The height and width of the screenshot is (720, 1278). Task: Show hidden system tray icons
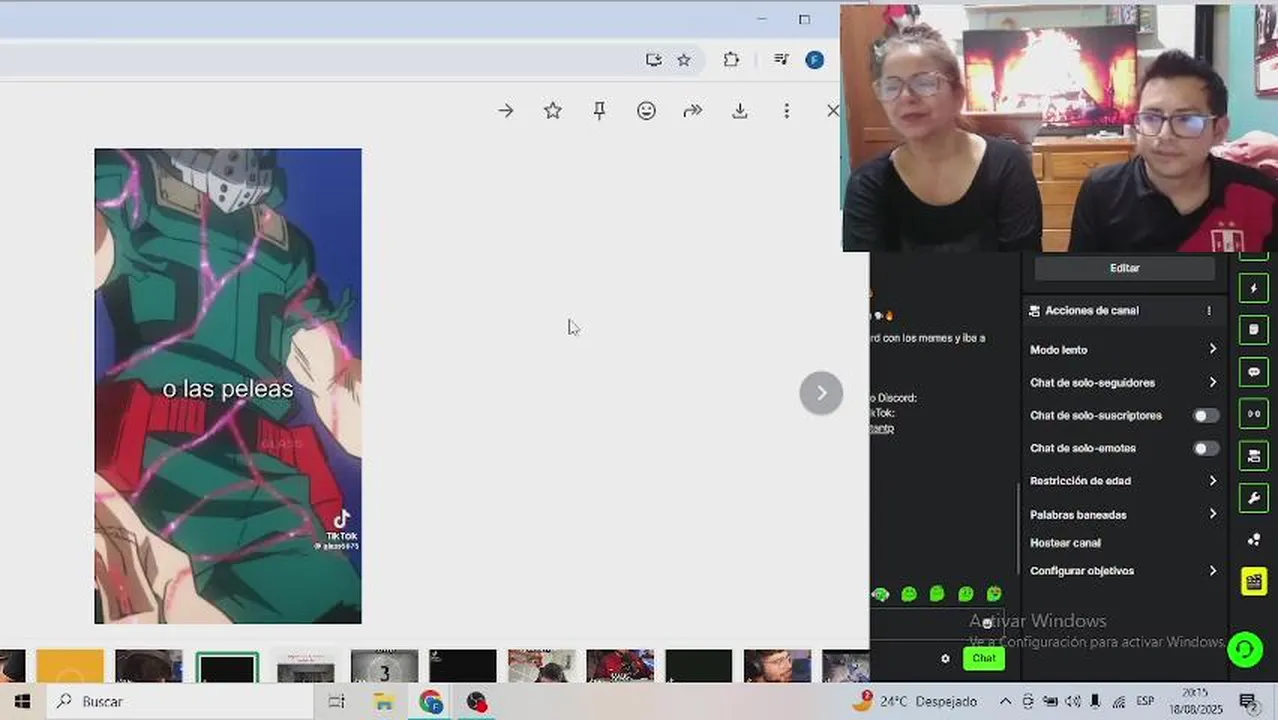pyautogui.click(x=1005, y=702)
